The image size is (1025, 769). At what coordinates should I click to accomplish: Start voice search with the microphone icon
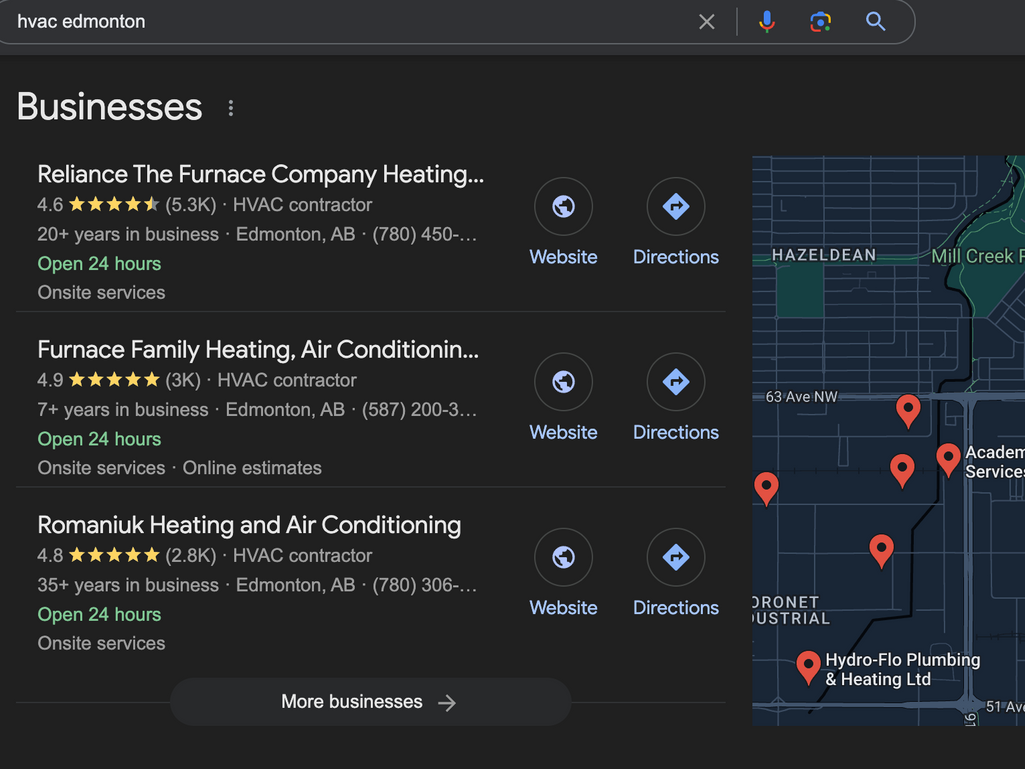(767, 22)
